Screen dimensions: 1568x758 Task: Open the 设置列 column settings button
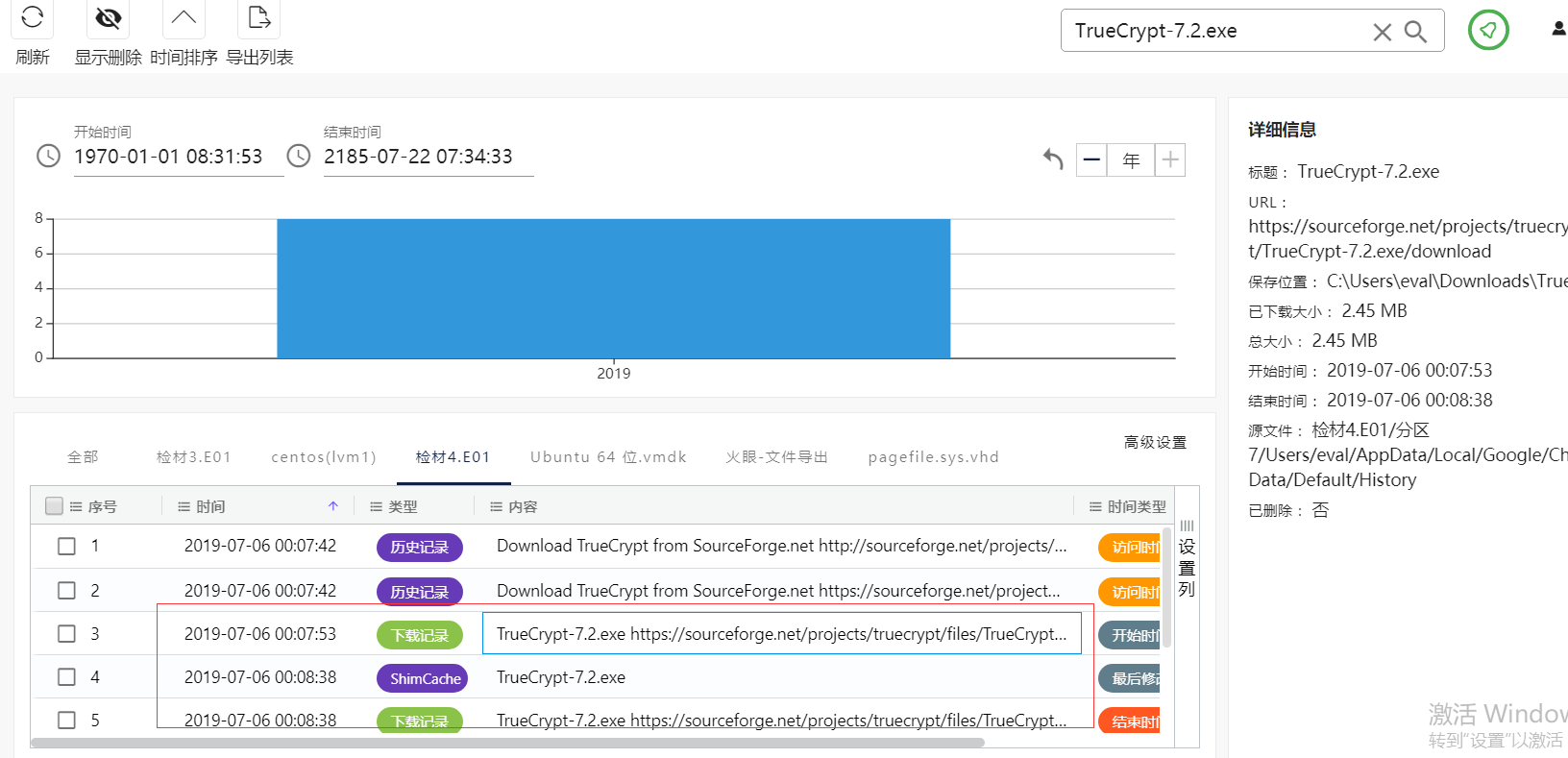pos(1187,559)
